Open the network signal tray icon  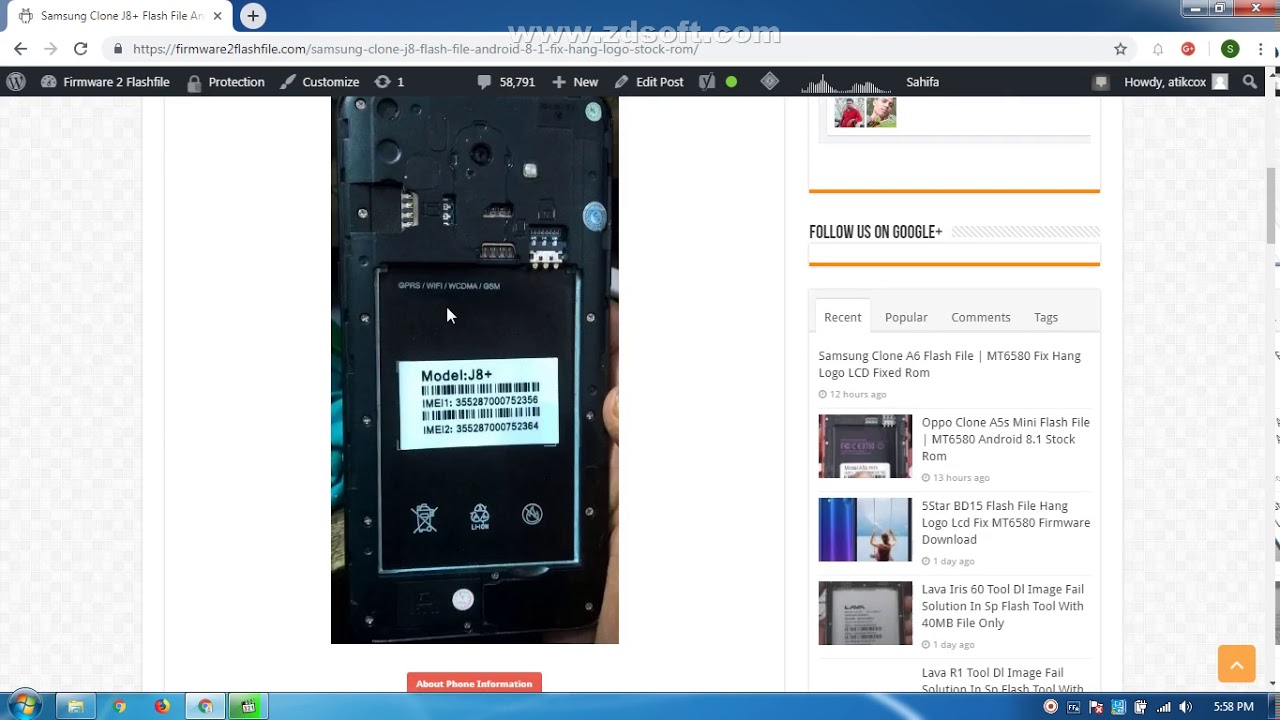click(1163, 707)
